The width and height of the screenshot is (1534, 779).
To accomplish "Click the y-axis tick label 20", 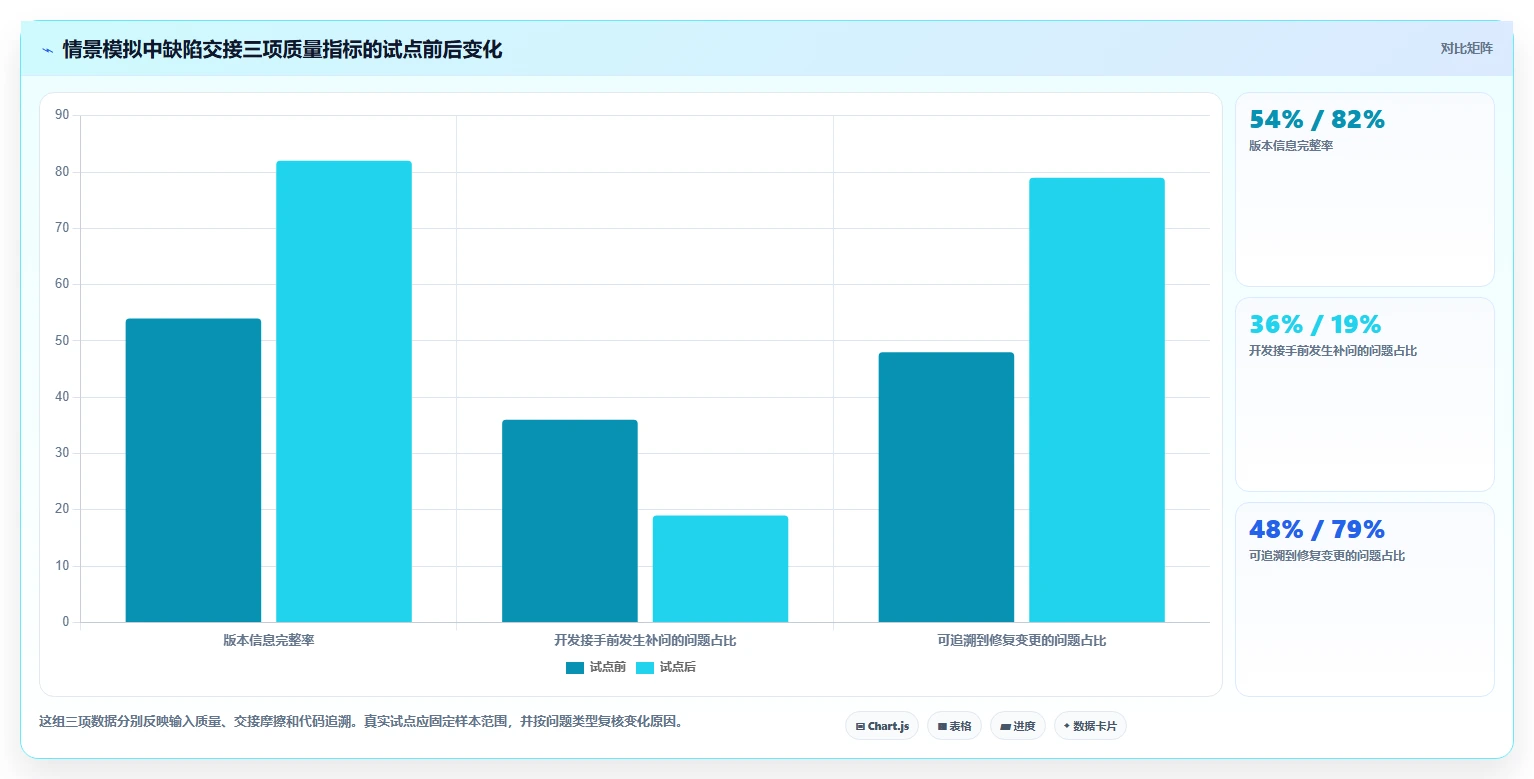I will pyautogui.click(x=62, y=509).
